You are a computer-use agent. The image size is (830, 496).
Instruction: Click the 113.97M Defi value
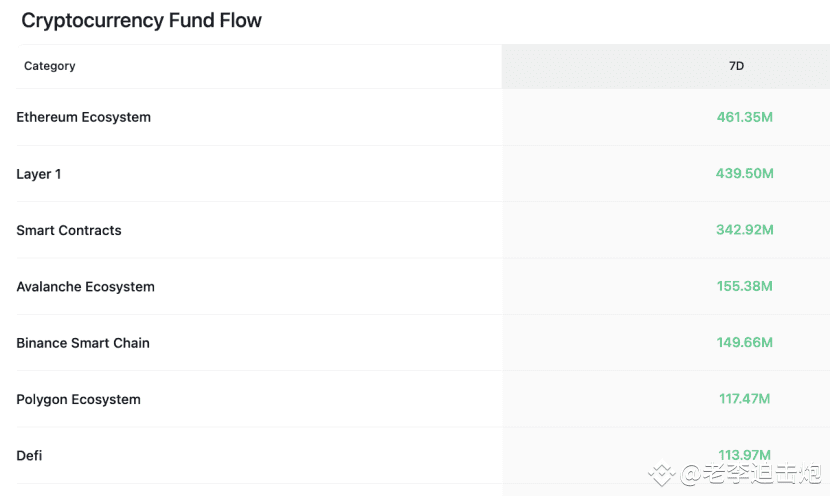(x=745, y=455)
